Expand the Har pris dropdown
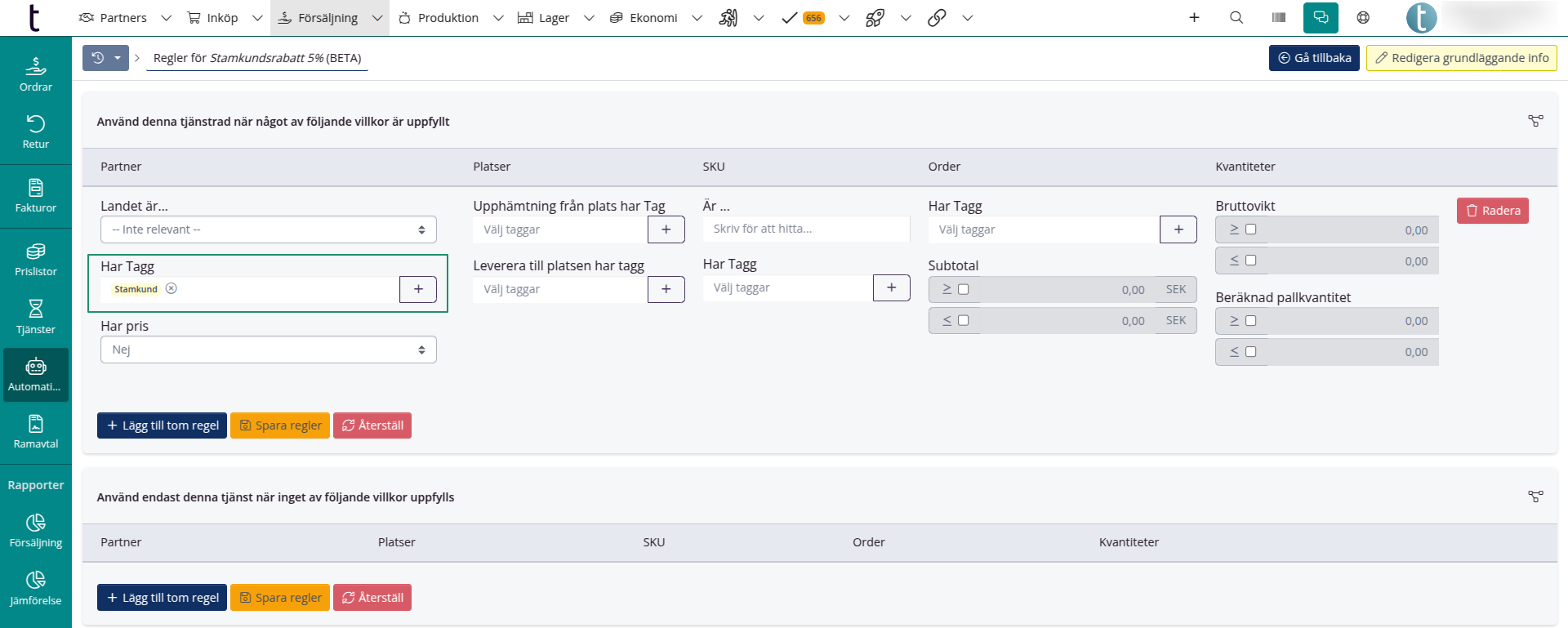The height and width of the screenshot is (628, 1568). click(x=268, y=350)
